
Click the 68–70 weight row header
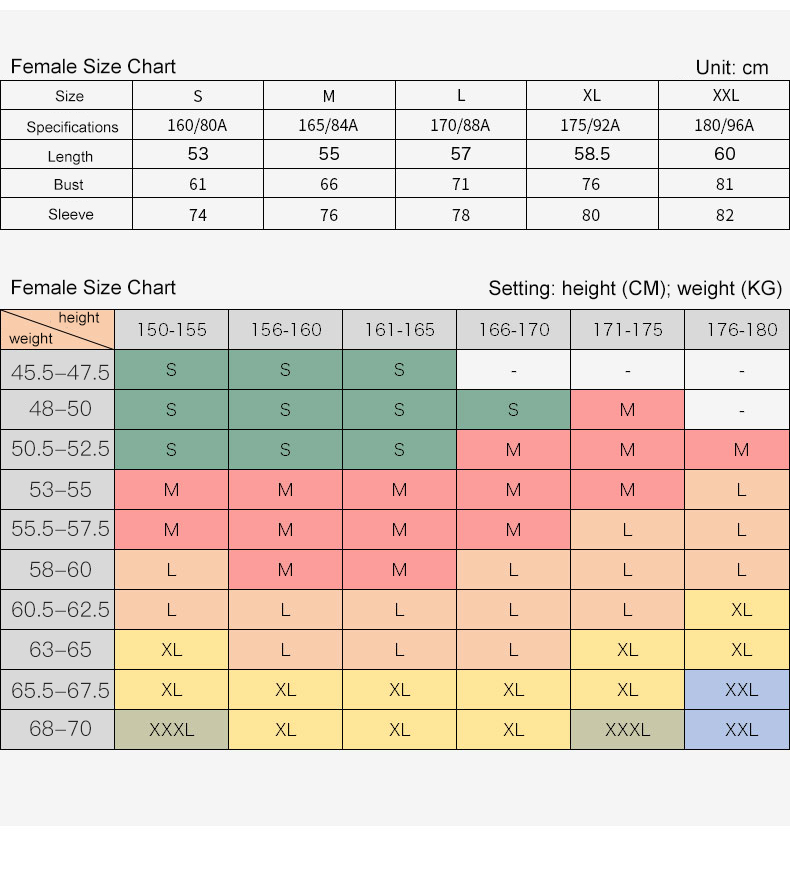60,729
